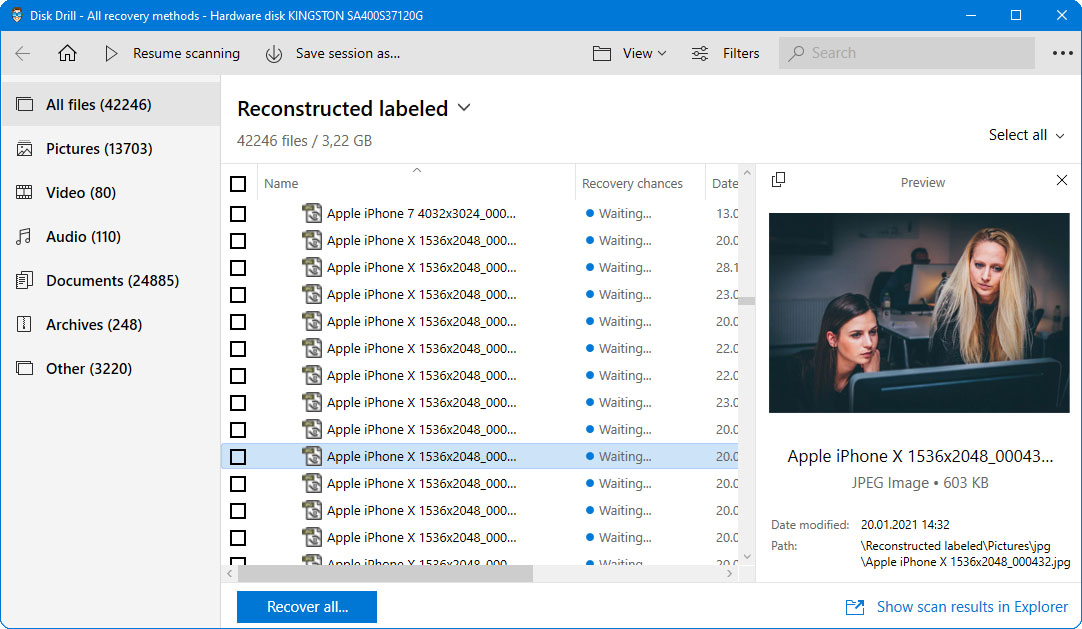
Task: Tick the header select-all checkbox
Action: (238, 184)
